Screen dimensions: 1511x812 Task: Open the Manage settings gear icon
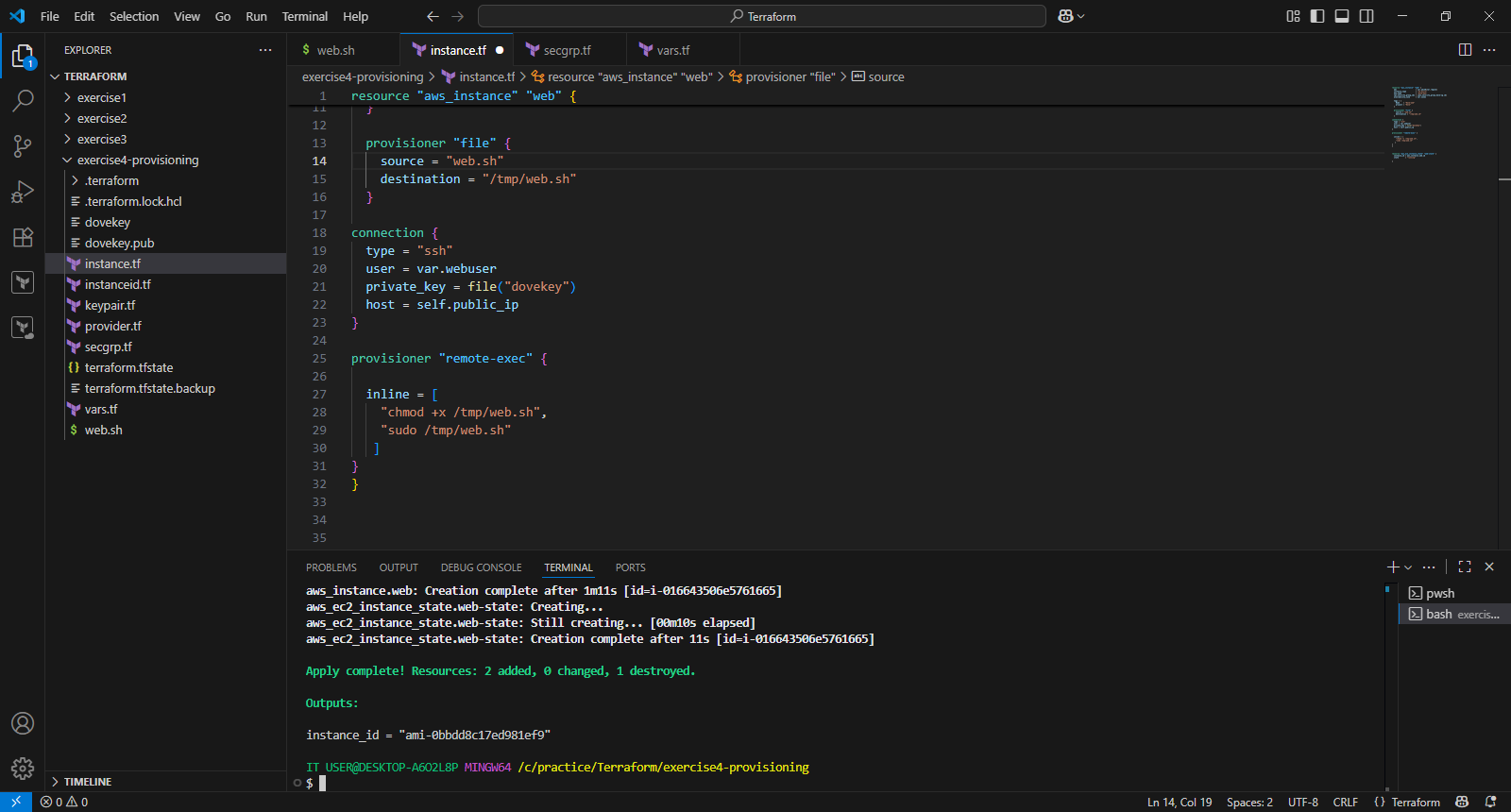click(x=23, y=769)
